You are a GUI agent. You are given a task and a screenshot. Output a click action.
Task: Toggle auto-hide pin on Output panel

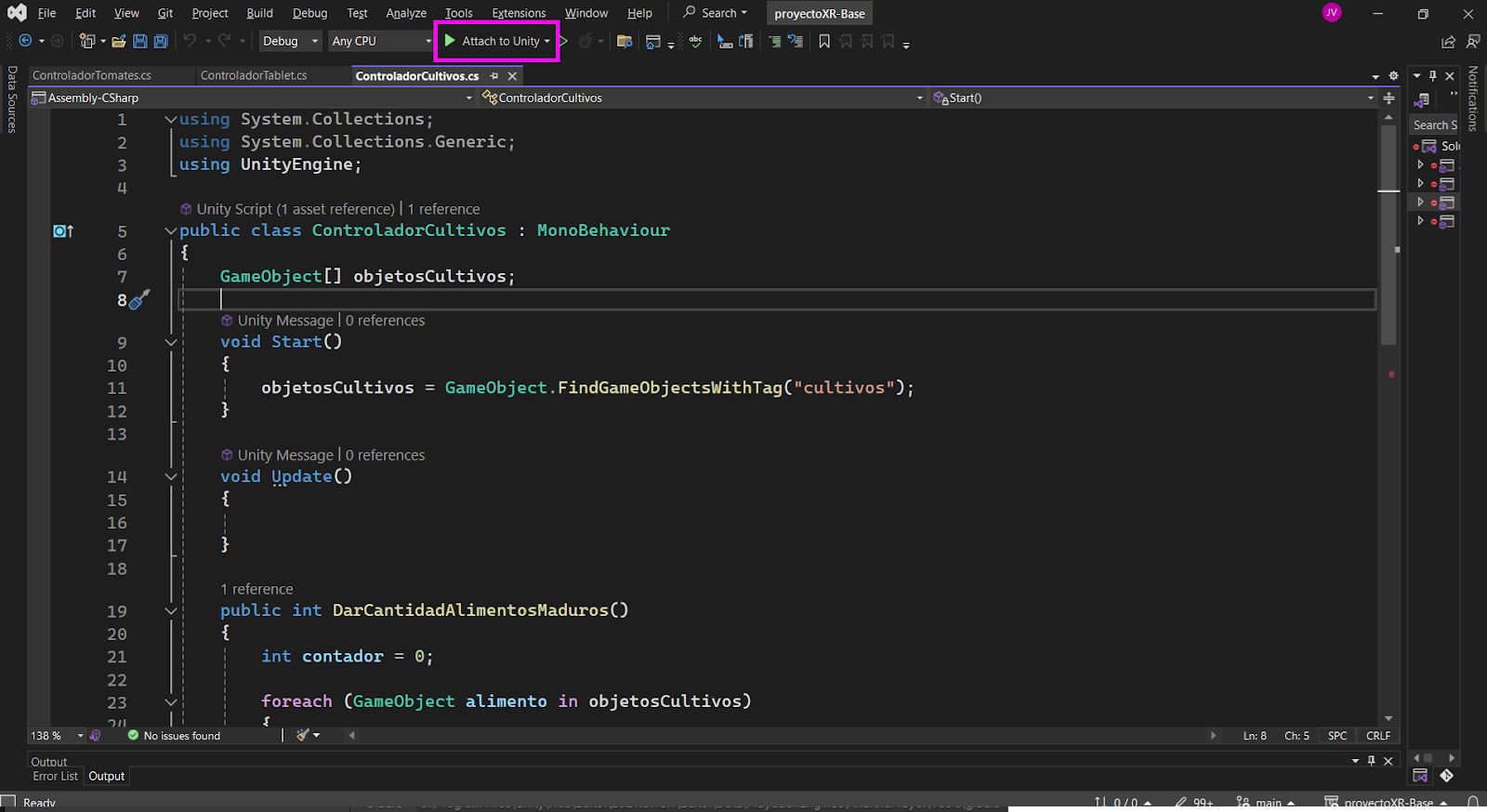tap(1371, 761)
